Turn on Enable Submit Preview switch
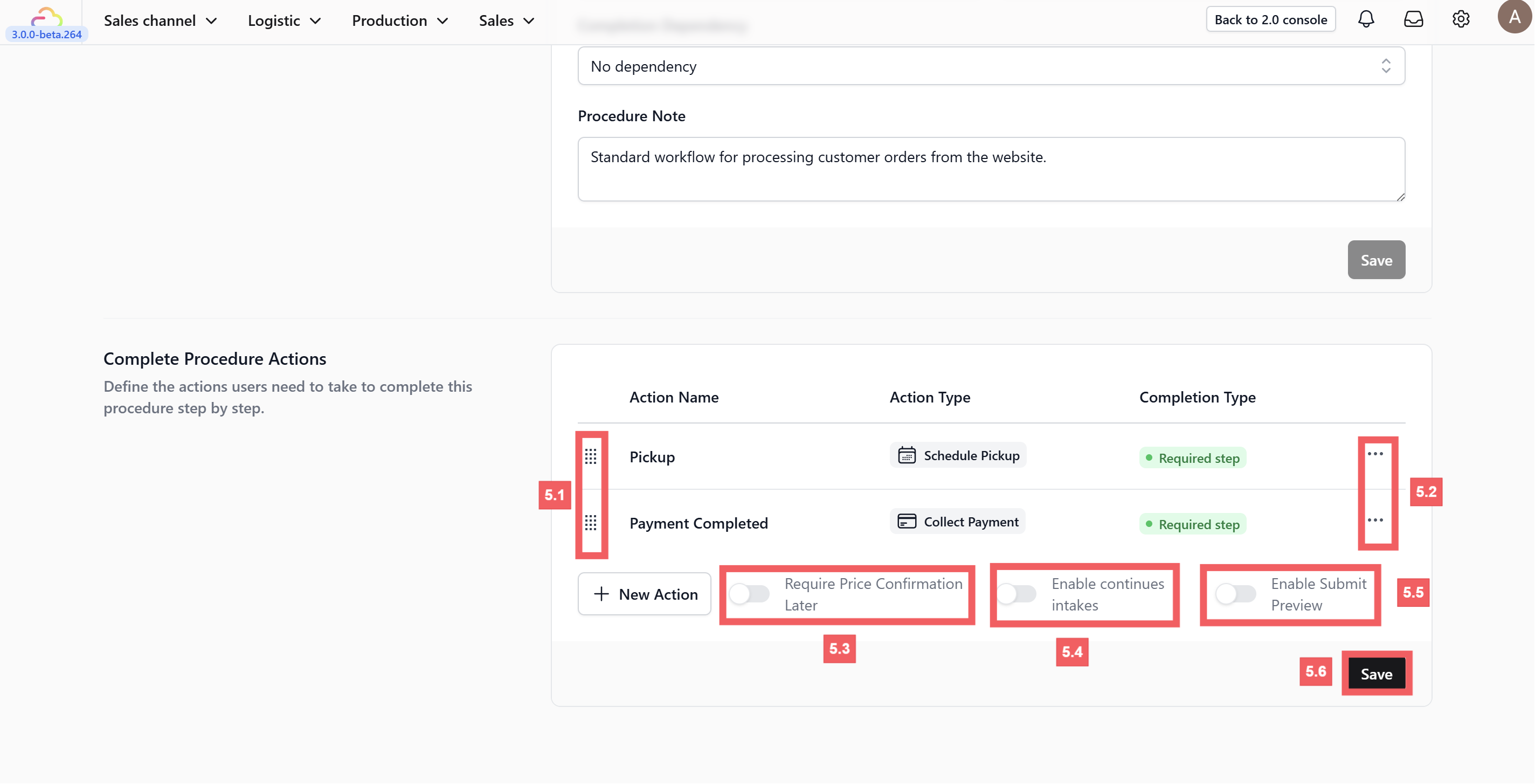 (1236, 594)
